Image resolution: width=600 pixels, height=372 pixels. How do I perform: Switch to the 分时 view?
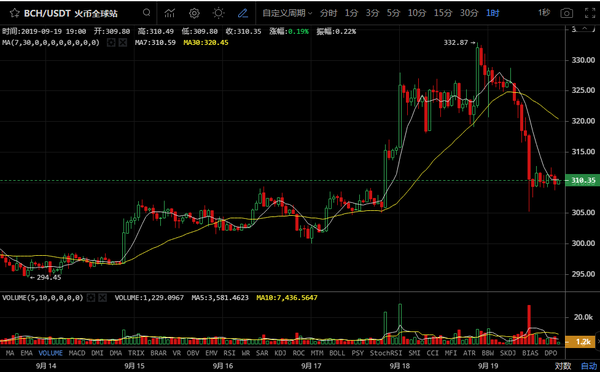tap(328, 13)
